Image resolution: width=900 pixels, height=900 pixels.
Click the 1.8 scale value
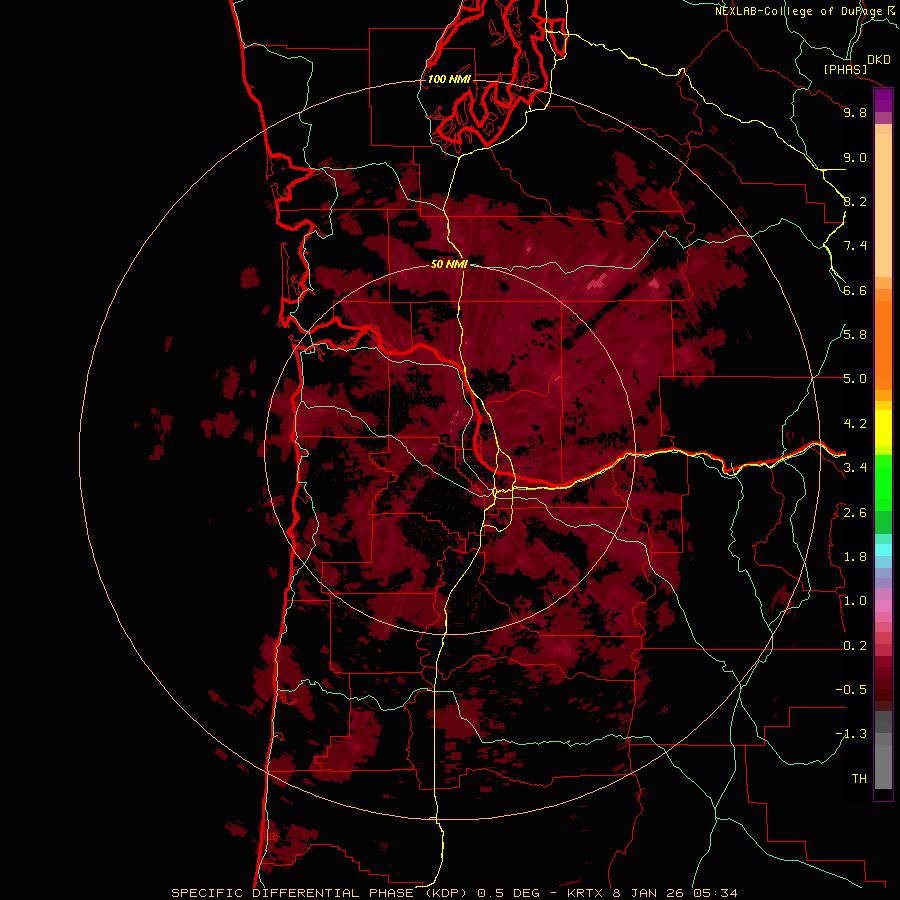[855, 557]
